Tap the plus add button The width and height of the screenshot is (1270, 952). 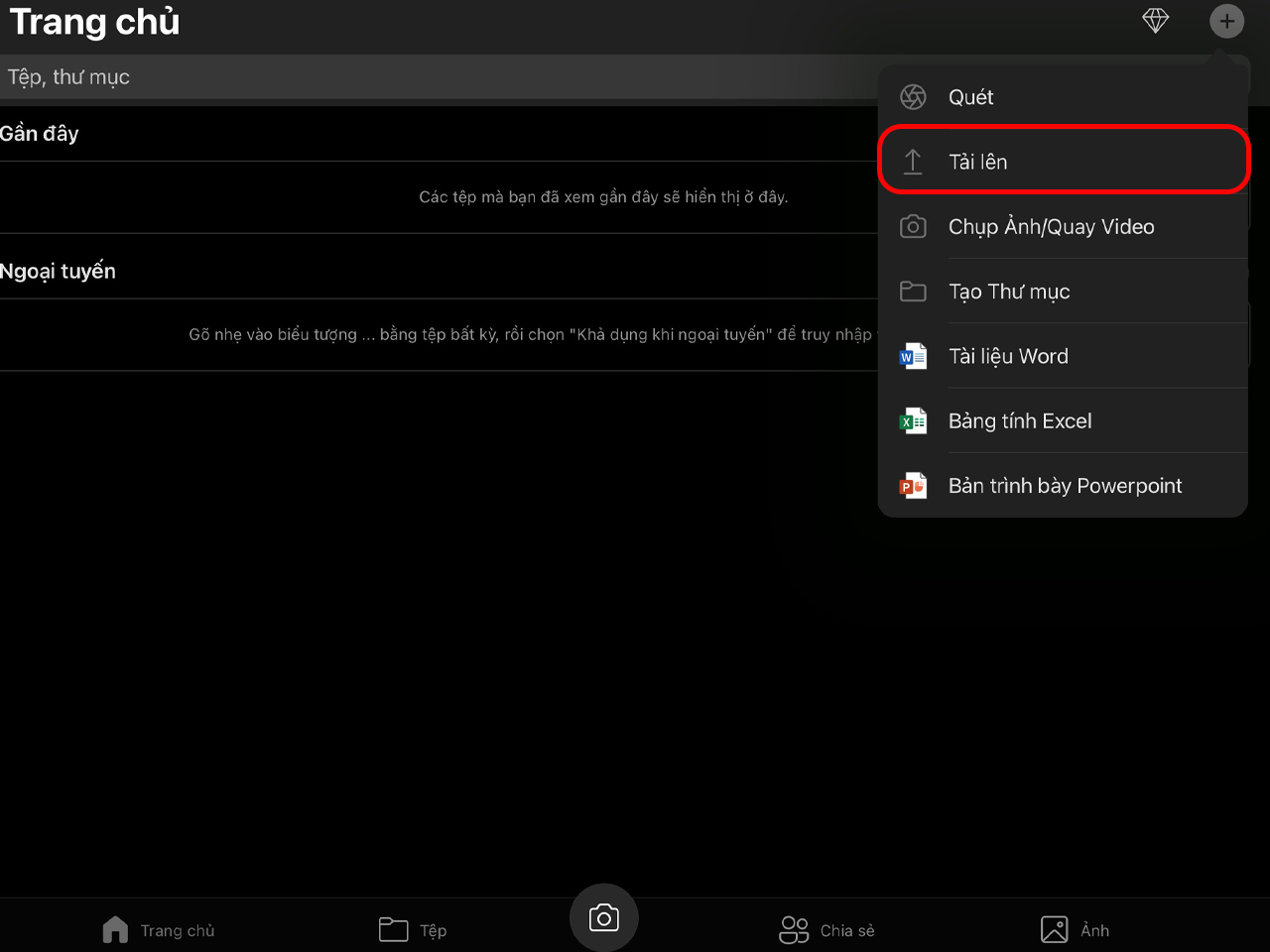tap(1227, 21)
